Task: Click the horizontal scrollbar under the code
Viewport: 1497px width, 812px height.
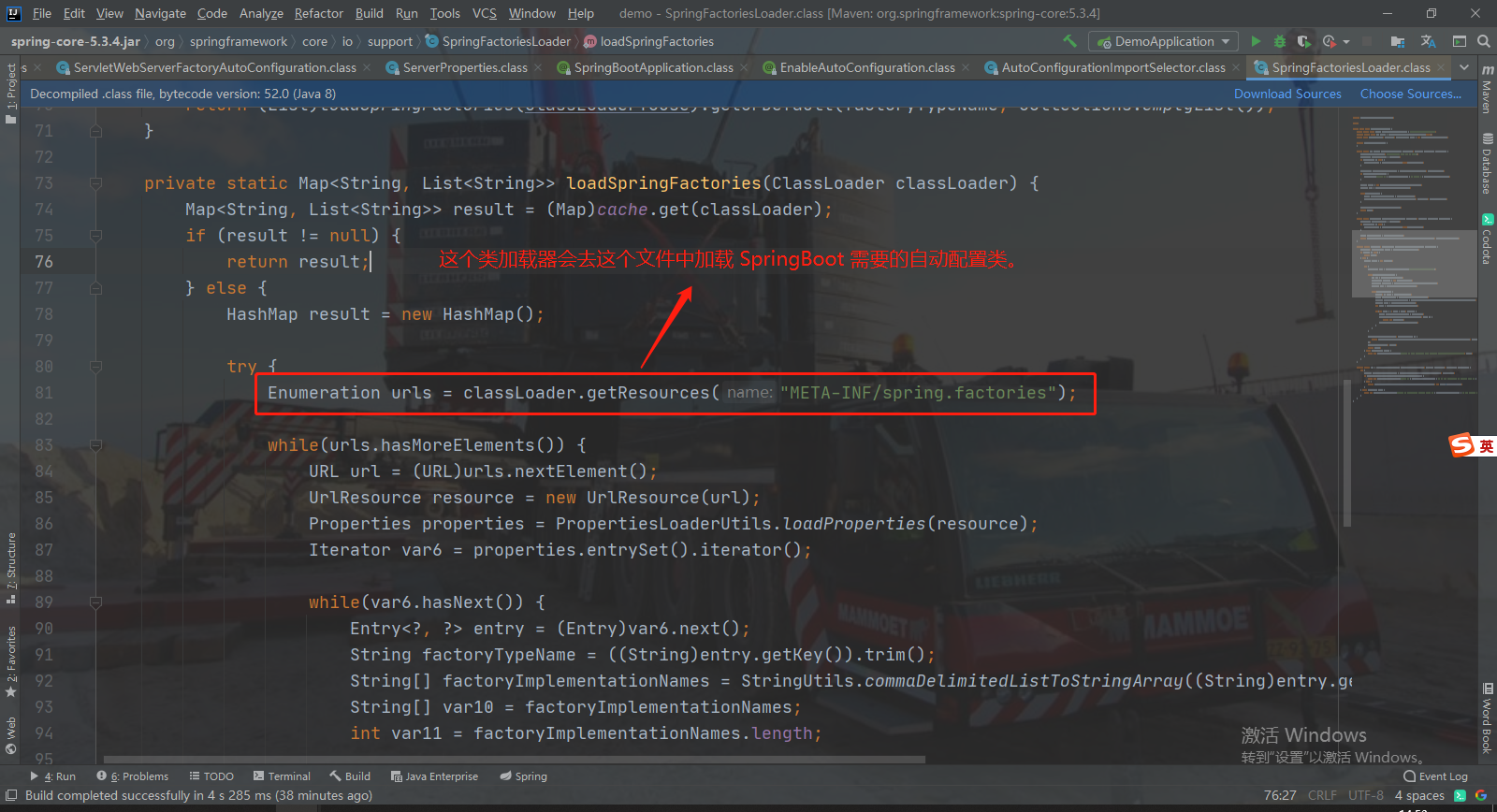Action: 515,760
